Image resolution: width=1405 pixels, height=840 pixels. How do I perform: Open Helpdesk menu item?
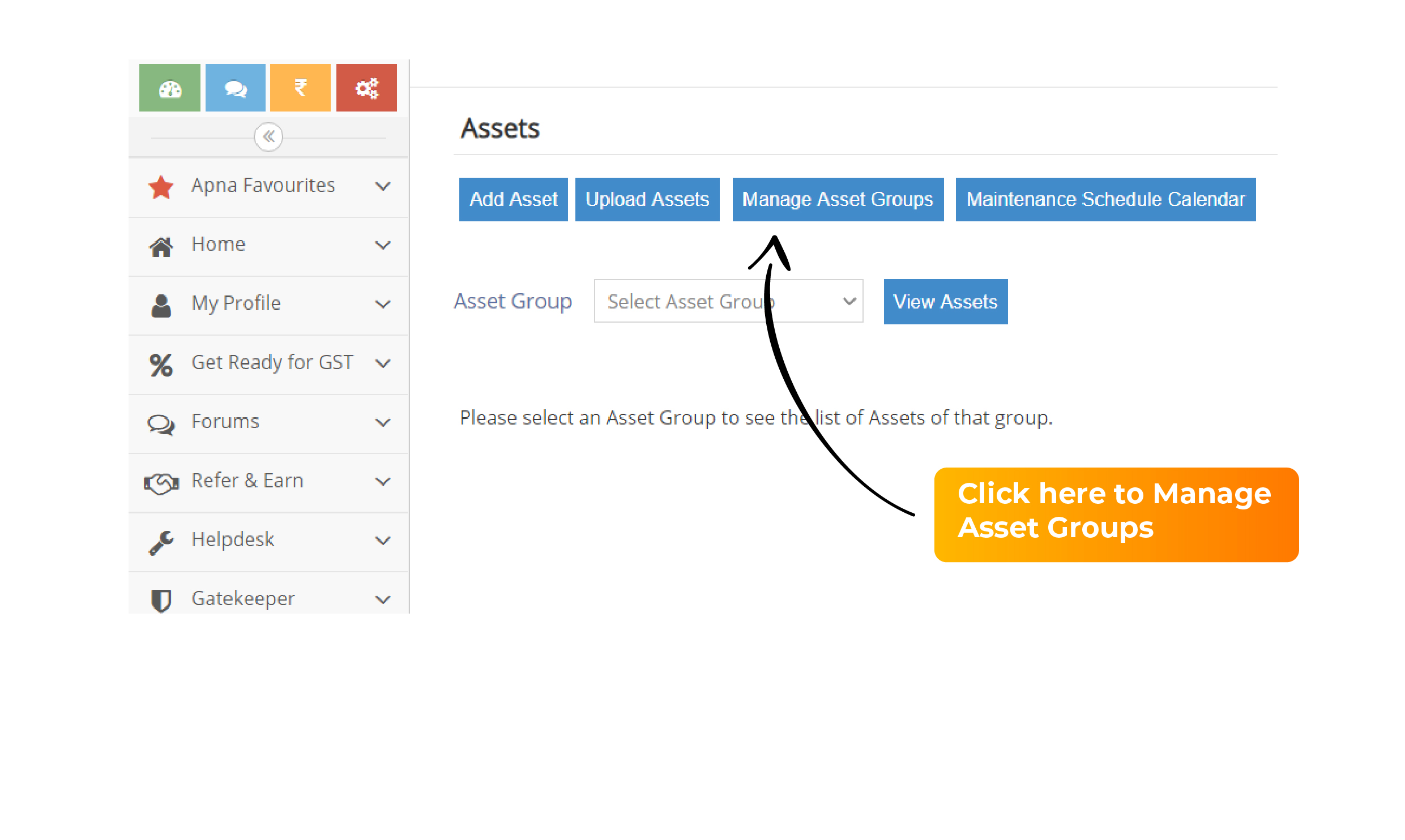(x=268, y=542)
